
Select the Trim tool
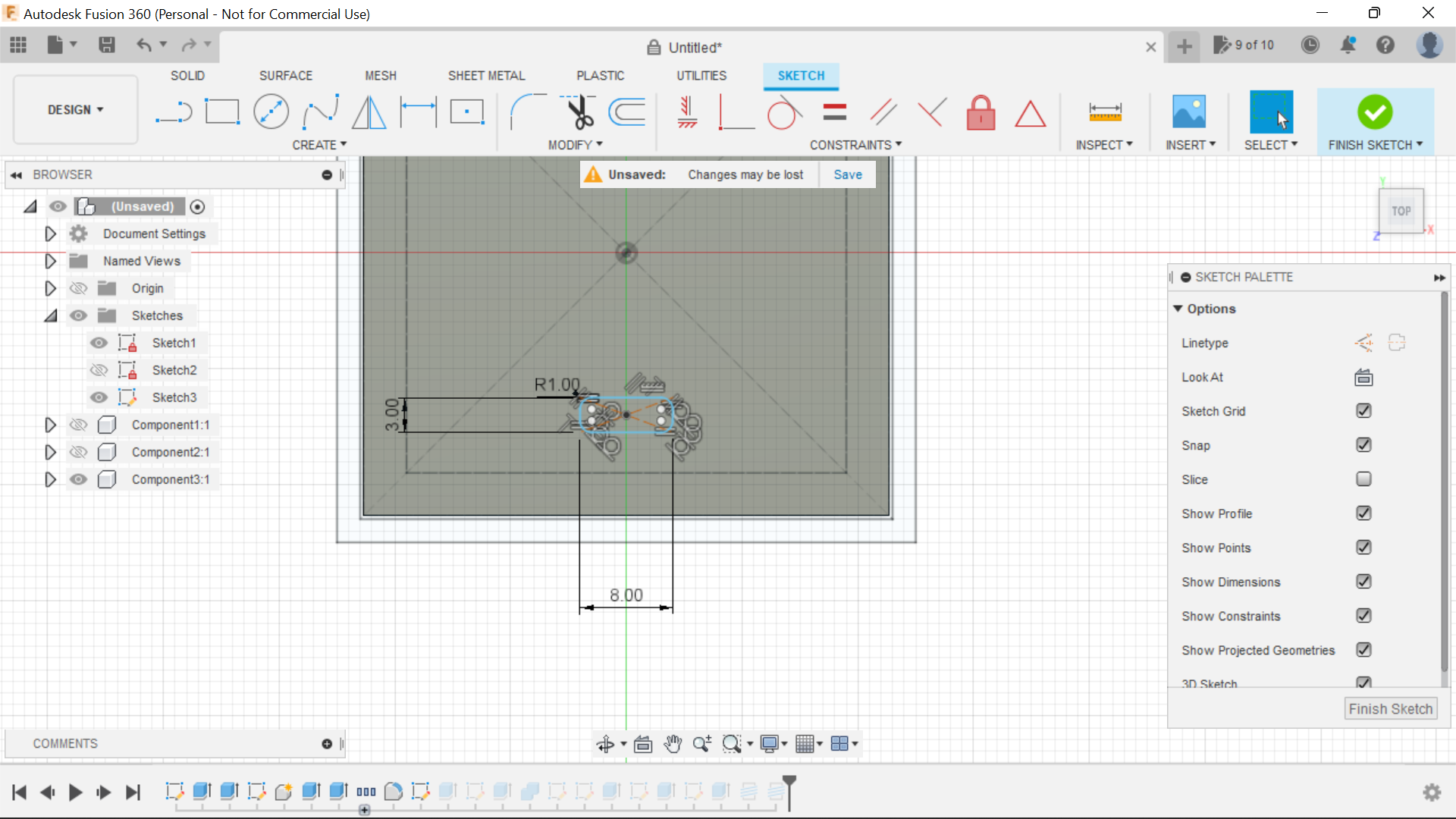(x=579, y=111)
